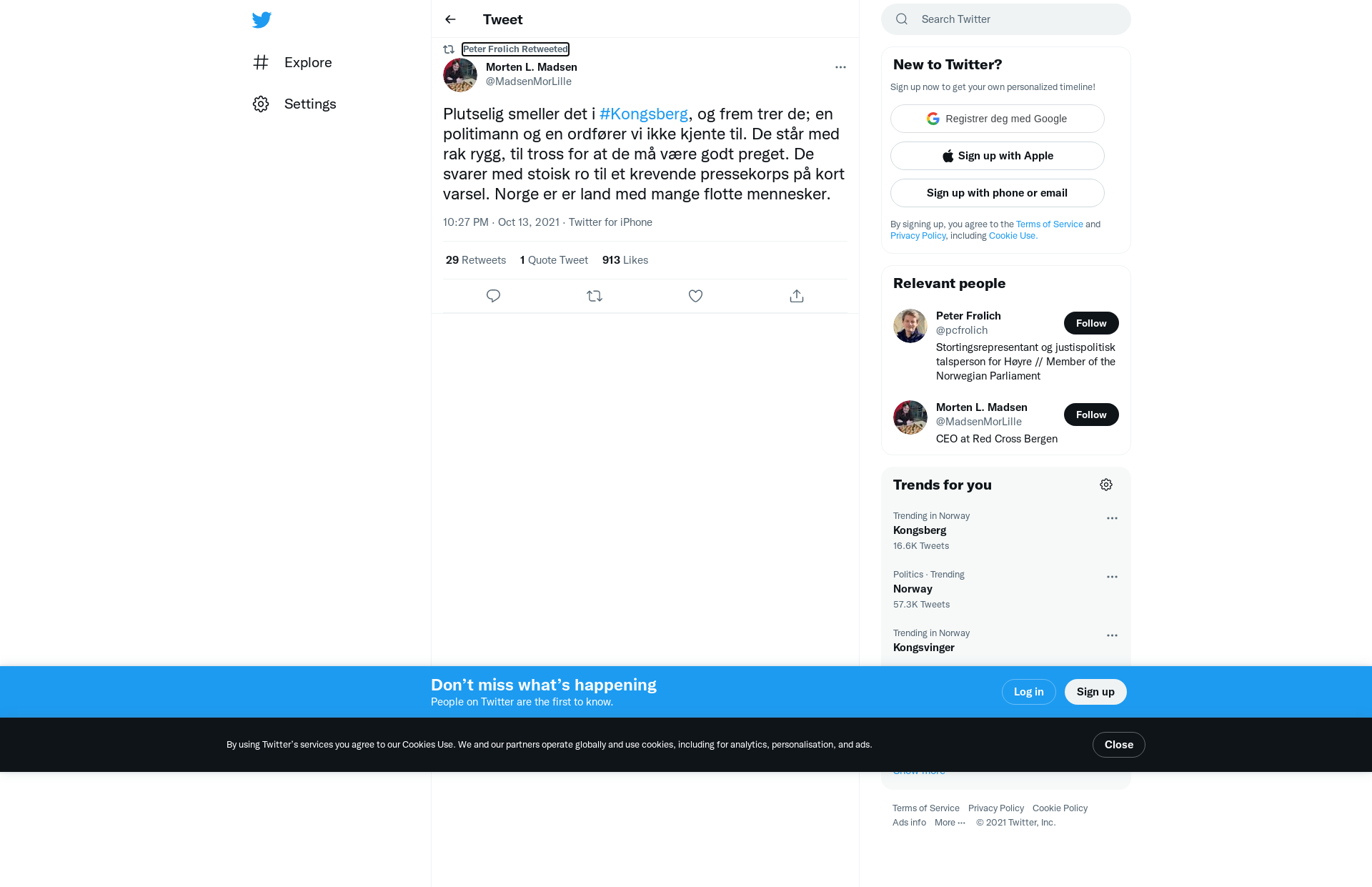Go back using the arrow icon
Image resolution: width=1372 pixels, height=887 pixels.
tap(450, 19)
